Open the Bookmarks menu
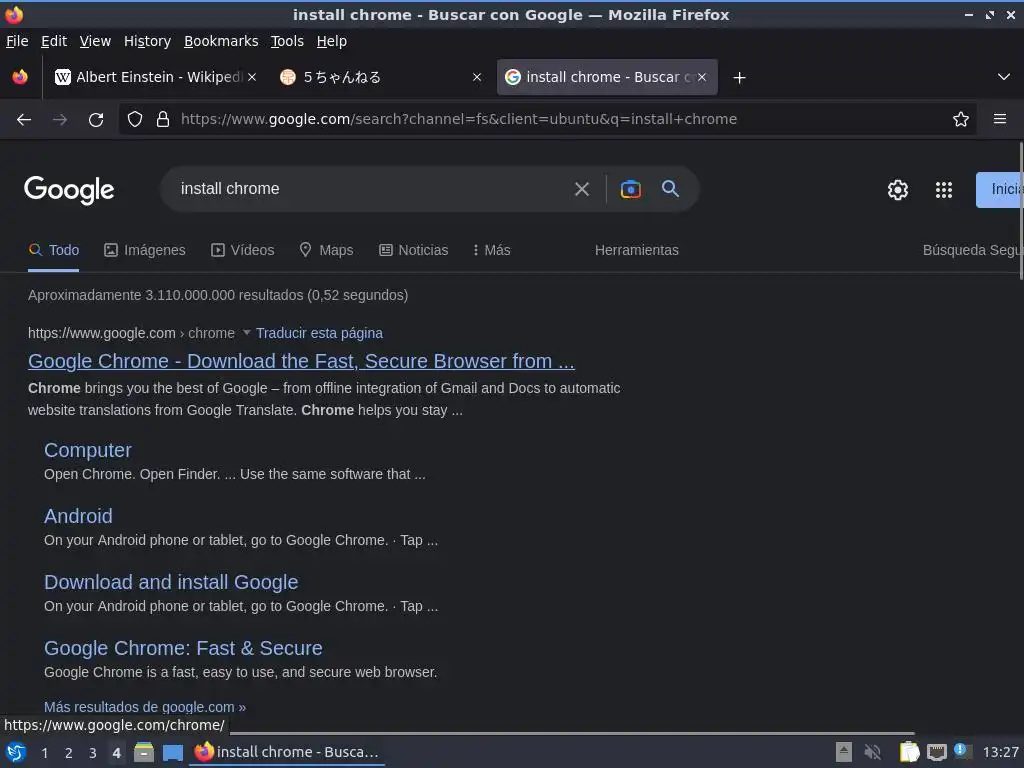 point(221,41)
